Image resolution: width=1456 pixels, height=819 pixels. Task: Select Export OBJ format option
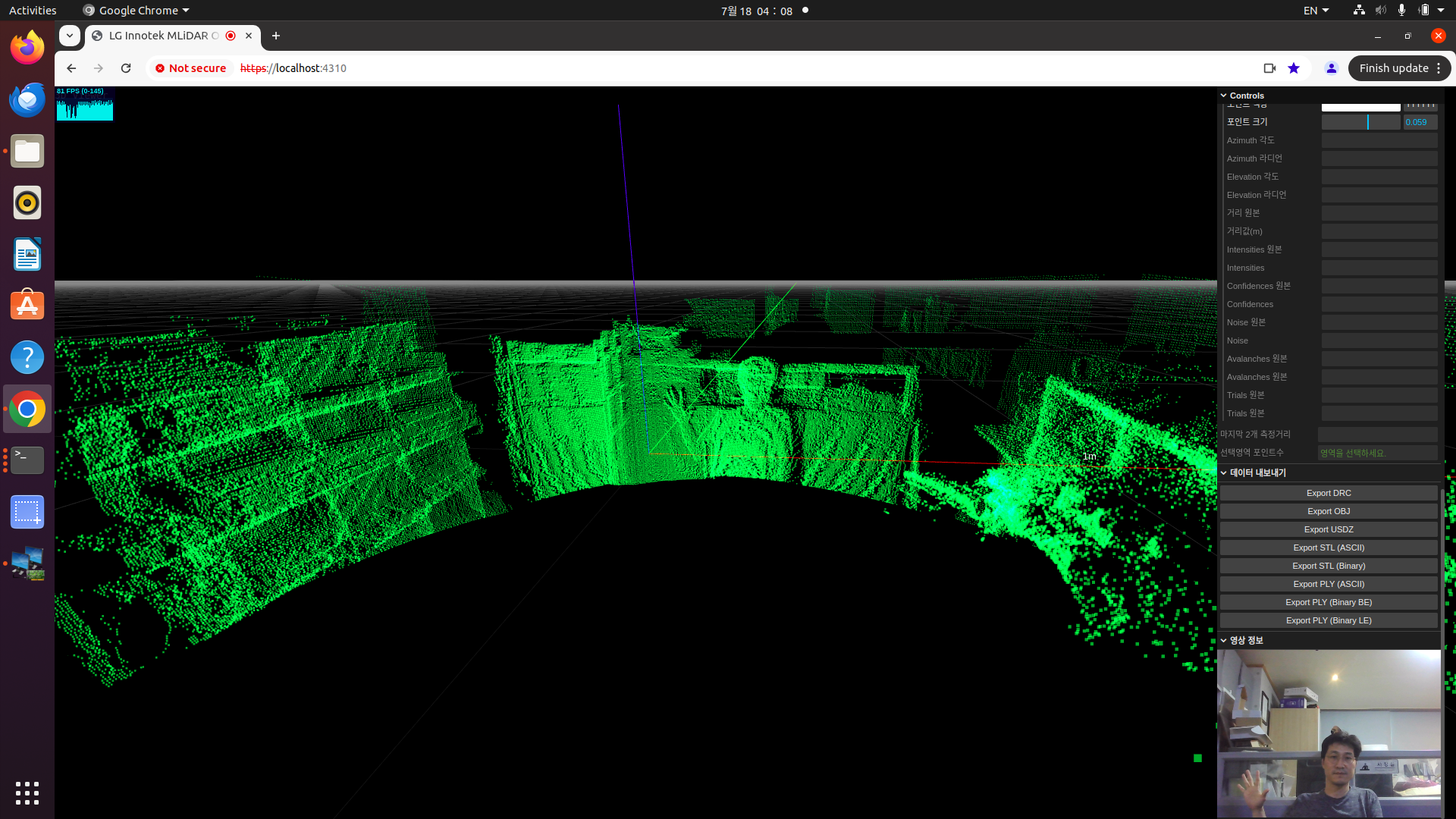(1328, 510)
